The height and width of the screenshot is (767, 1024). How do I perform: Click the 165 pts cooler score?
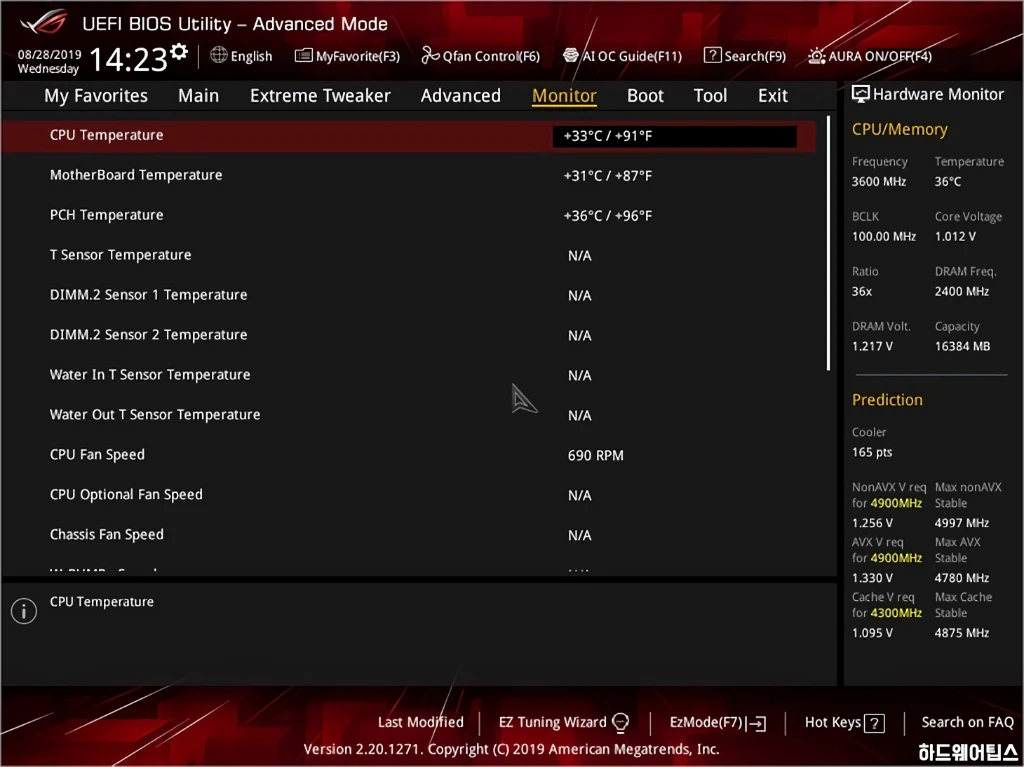[x=872, y=452]
